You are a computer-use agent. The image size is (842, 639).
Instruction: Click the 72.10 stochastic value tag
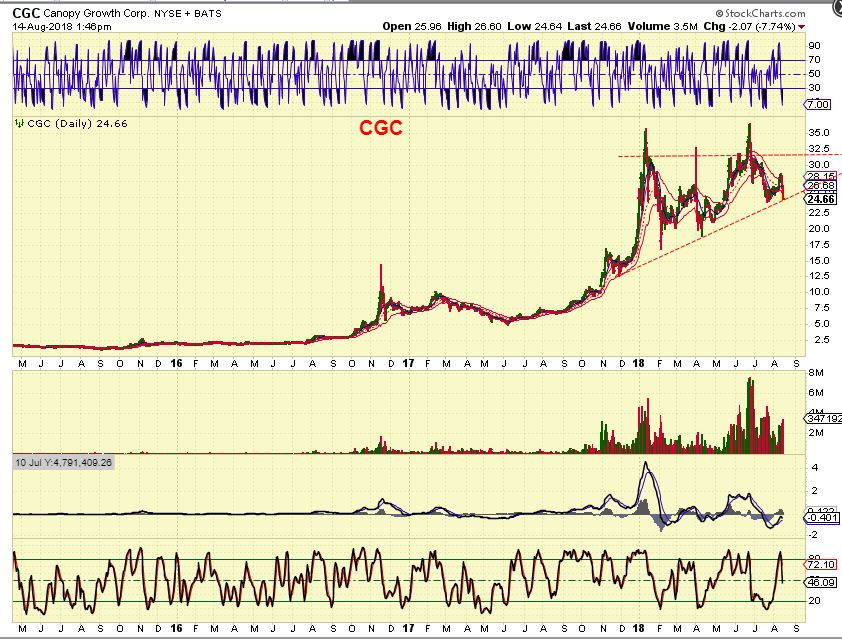[821, 564]
